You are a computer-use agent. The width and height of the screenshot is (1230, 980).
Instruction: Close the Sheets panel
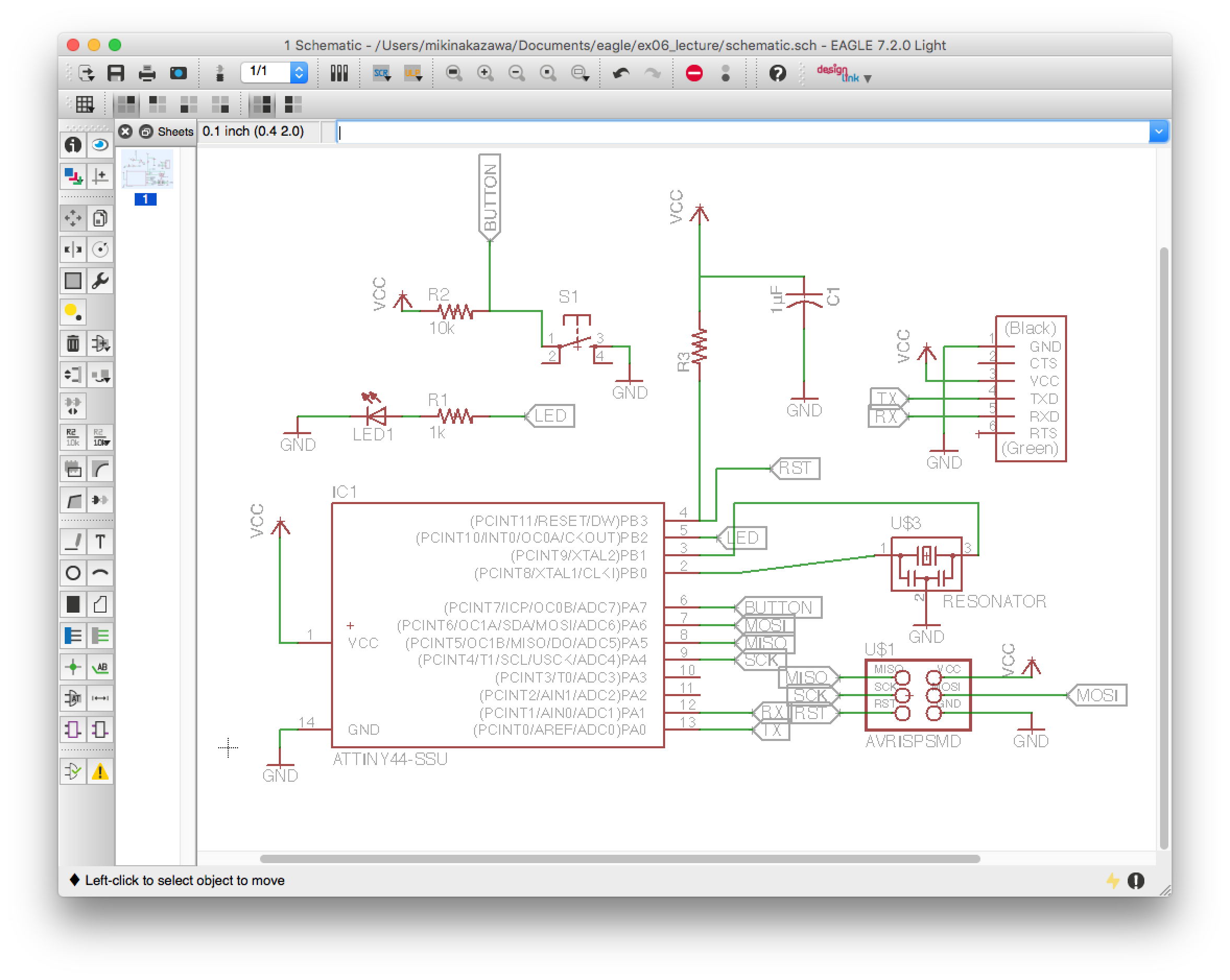click(125, 132)
